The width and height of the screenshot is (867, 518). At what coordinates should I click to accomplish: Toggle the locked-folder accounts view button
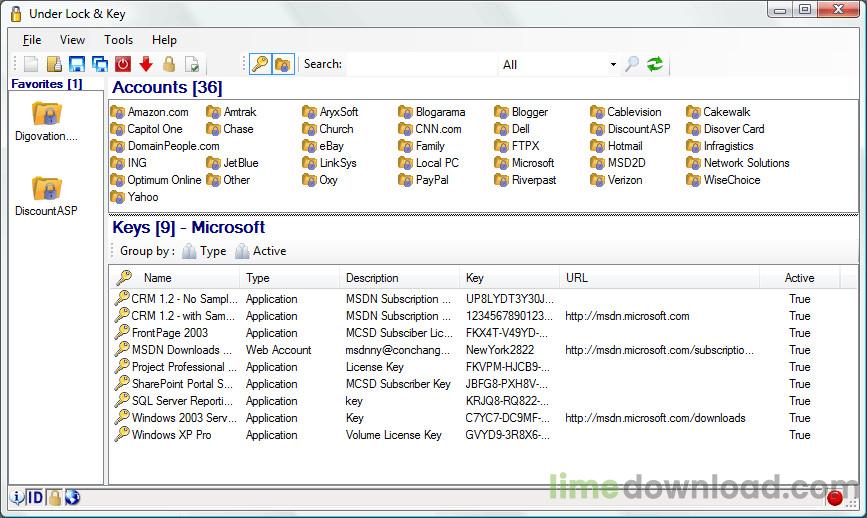pyautogui.click(x=283, y=64)
